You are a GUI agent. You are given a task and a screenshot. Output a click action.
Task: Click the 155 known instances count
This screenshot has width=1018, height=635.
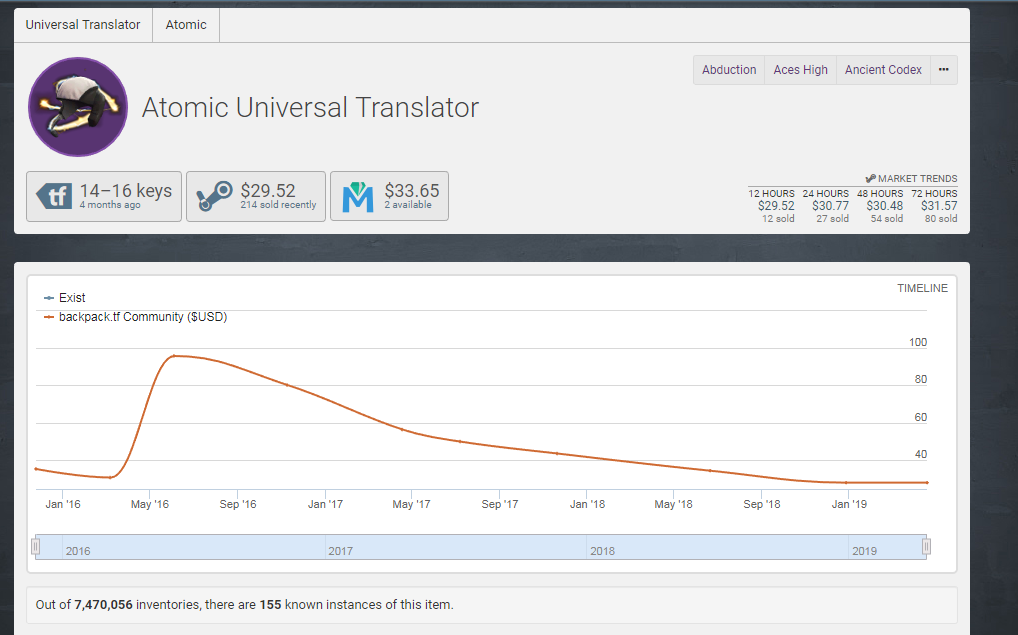[270, 604]
